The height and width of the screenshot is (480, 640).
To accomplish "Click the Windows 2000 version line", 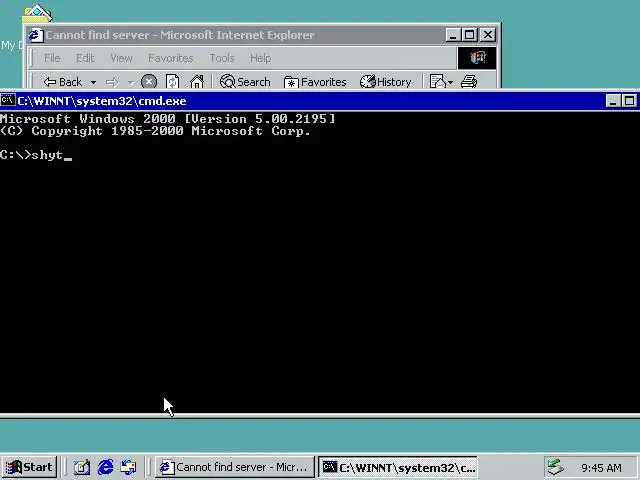I will point(167,119).
